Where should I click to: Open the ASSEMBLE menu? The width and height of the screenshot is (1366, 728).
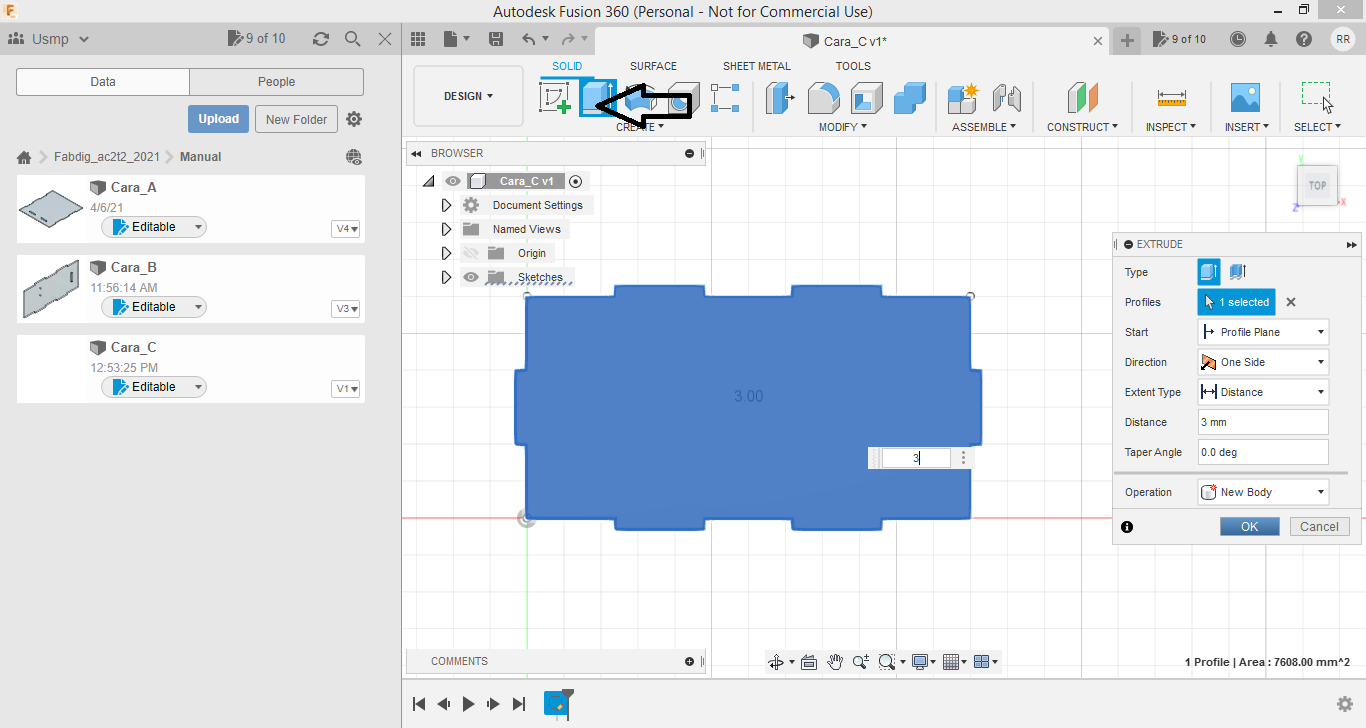point(984,127)
